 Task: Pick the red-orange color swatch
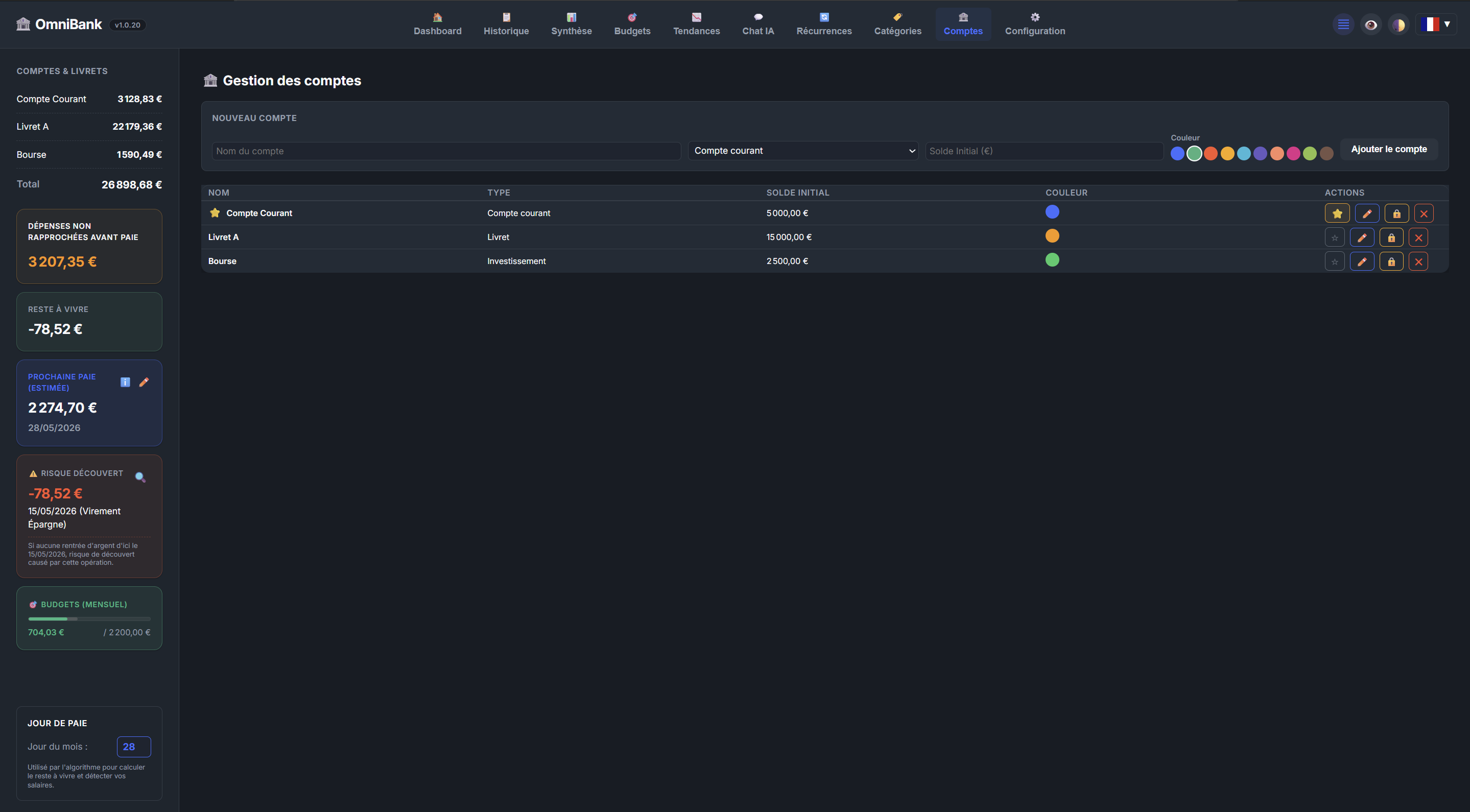1211,153
